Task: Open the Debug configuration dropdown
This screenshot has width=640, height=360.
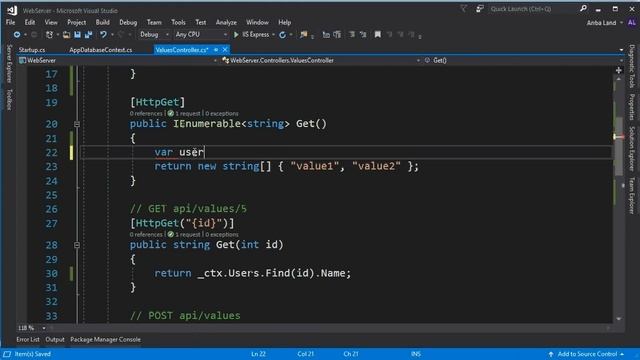Action: [154, 35]
